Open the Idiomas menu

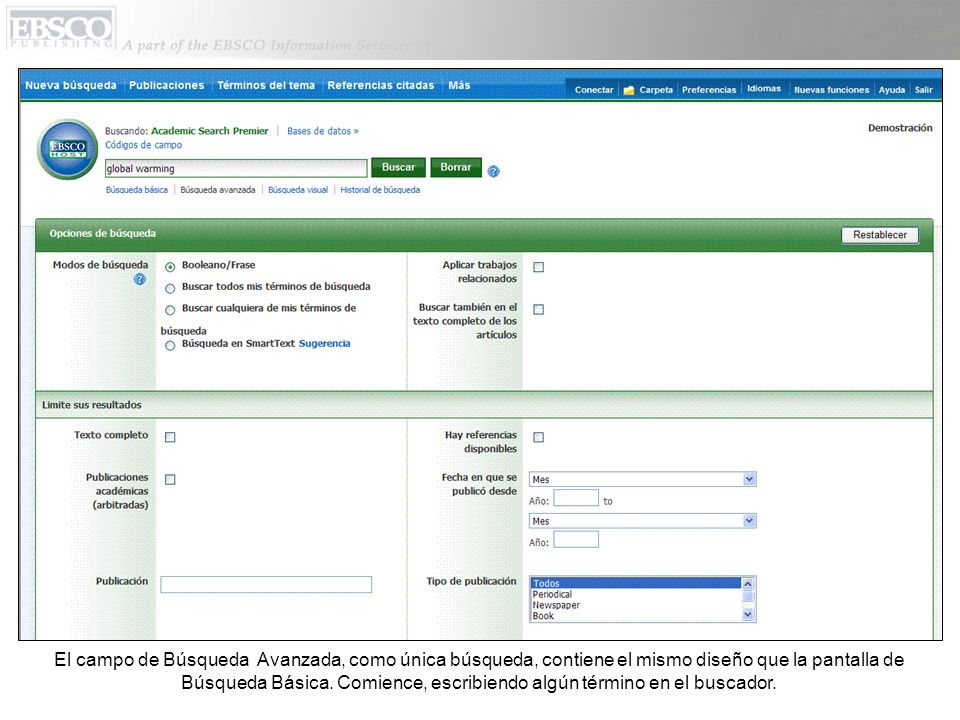click(x=763, y=88)
